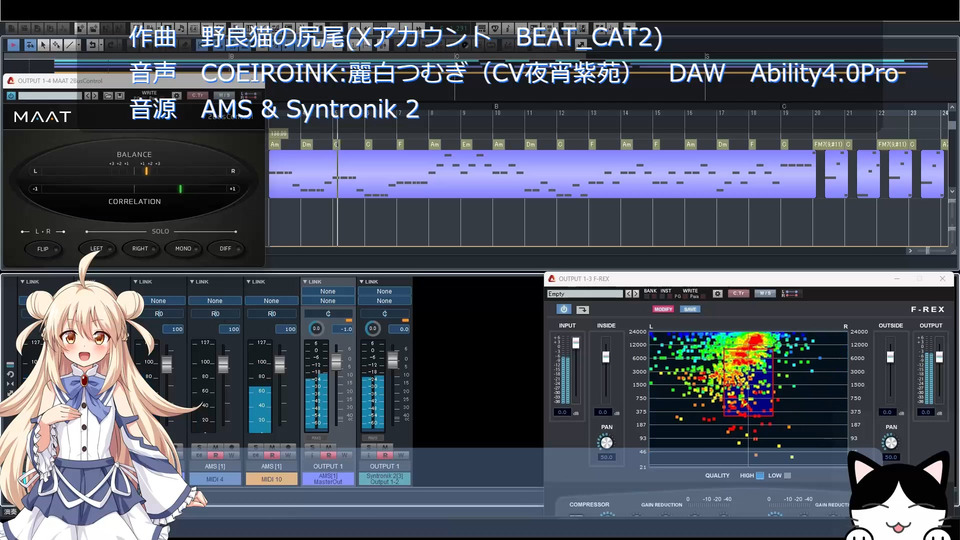
Task: Click the R0 pan field on MIDI 10 channel
Action: pos(272,313)
